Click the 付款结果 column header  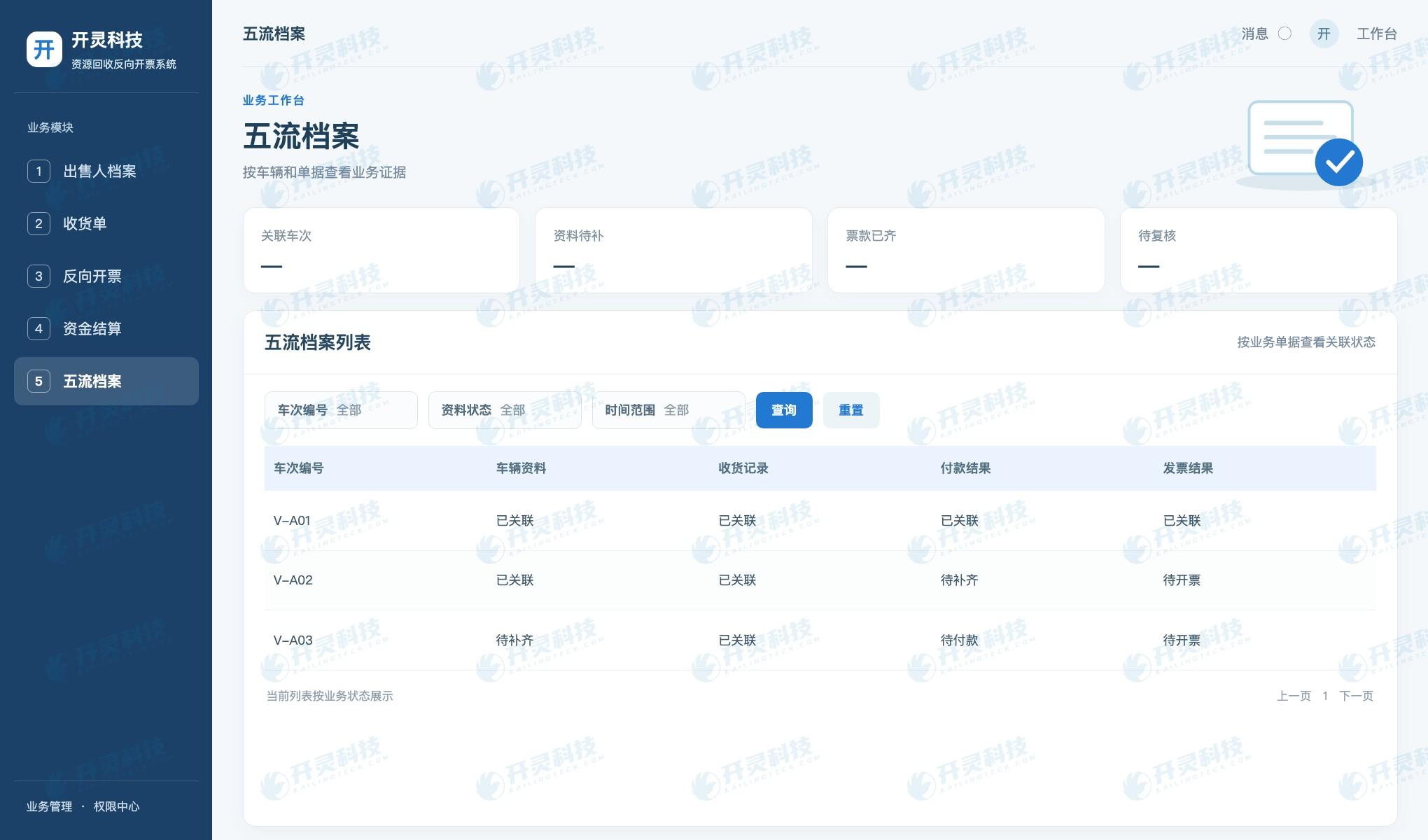[966, 468]
